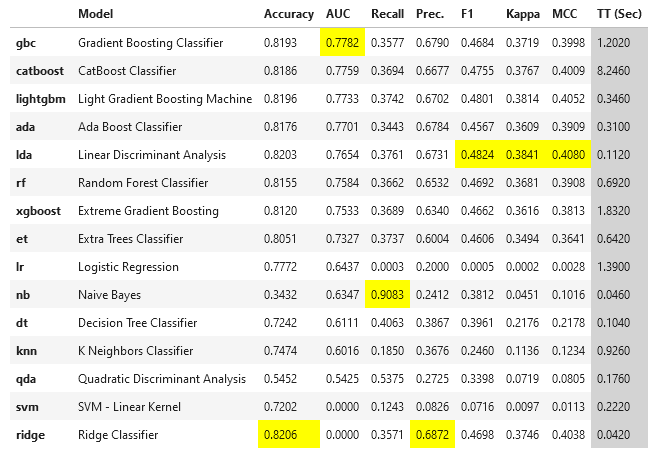Click xgboost TT value 1.8320
The width and height of the screenshot is (663, 460).
tap(613, 211)
